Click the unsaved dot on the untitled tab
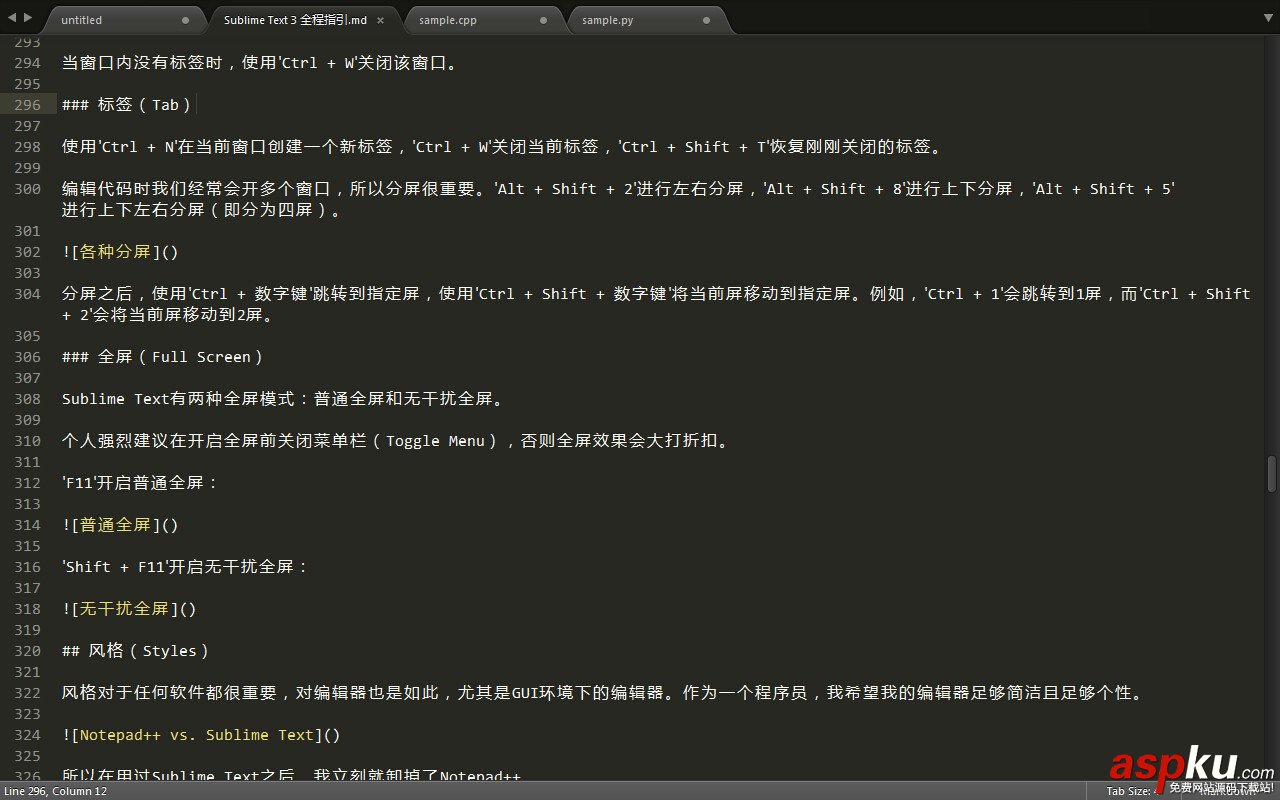The image size is (1280, 800). click(186, 20)
